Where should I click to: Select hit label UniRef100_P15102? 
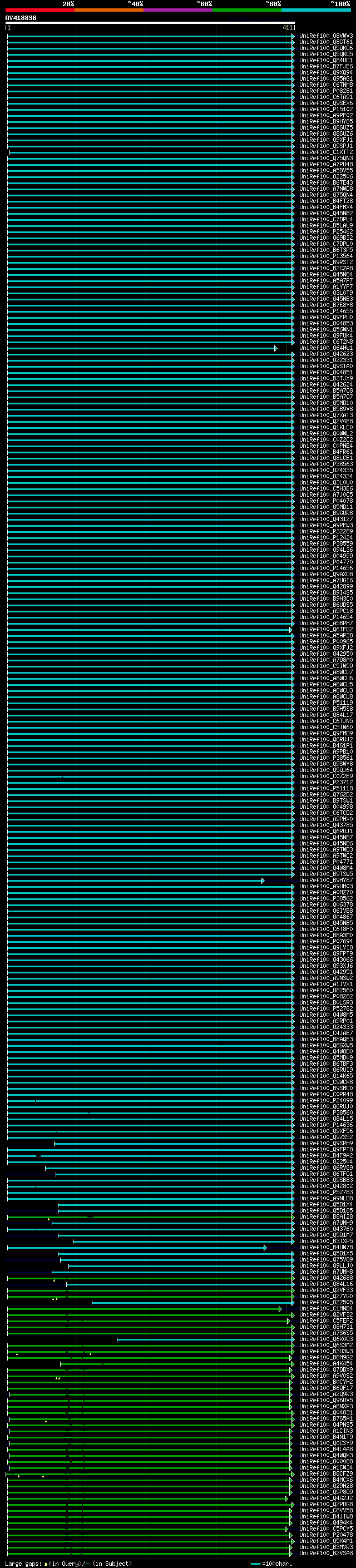coord(326,110)
